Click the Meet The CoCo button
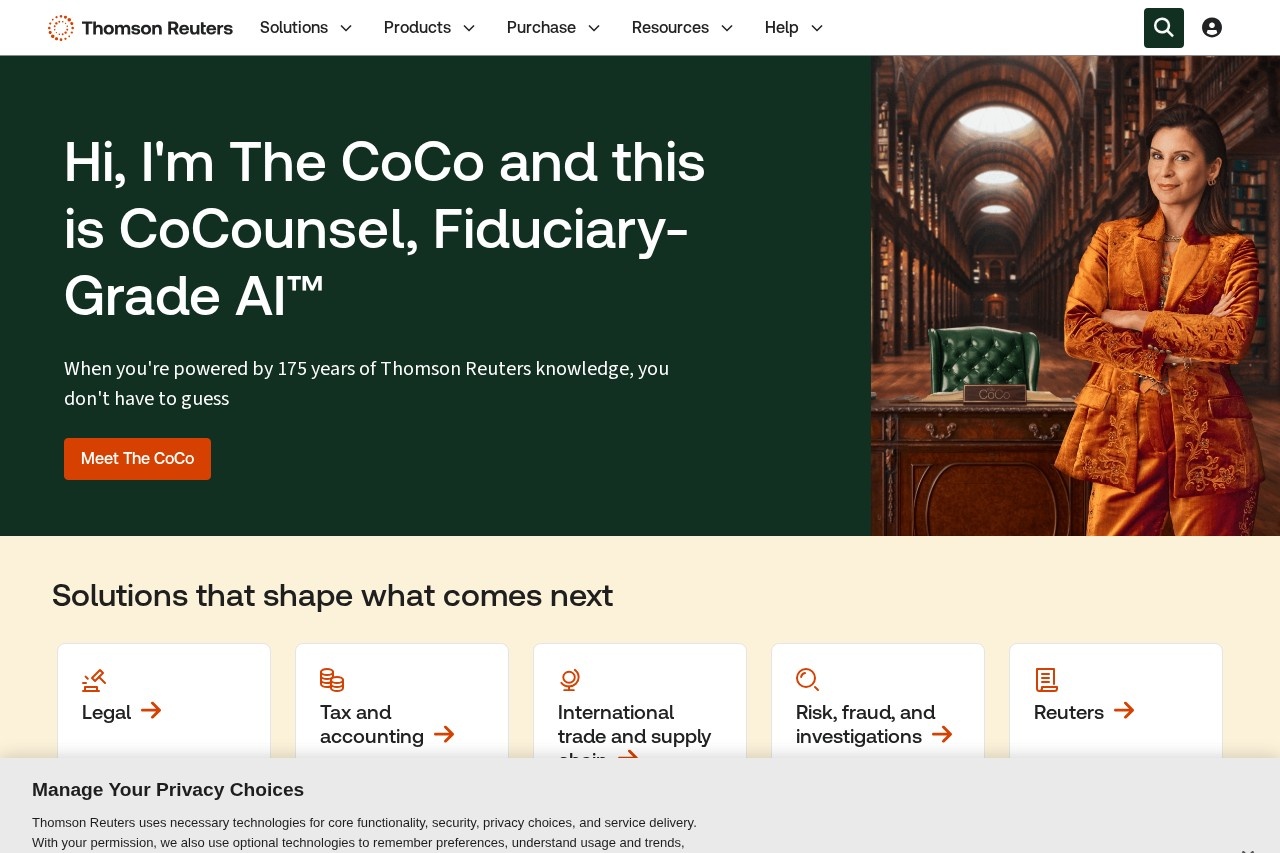Image resolution: width=1280 pixels, height=853 pixels. [x=137, y=459]
